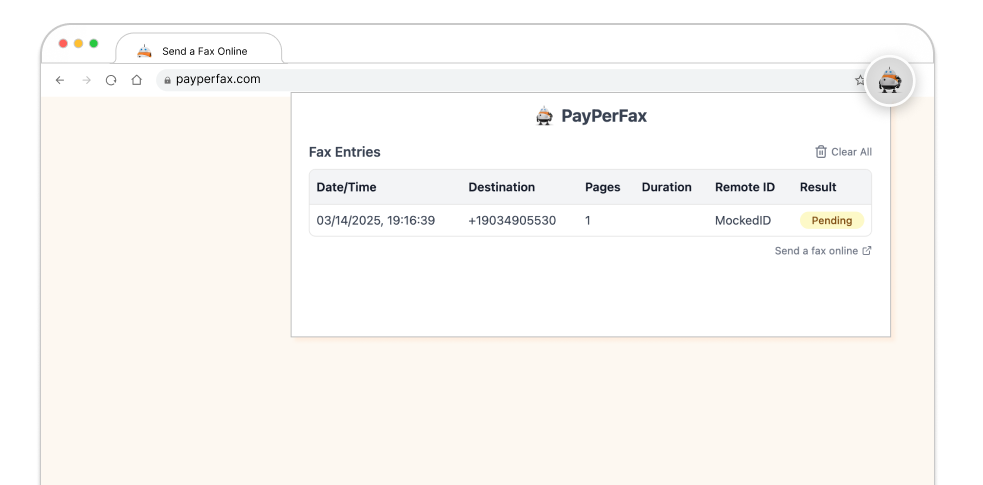Screen dimensions: 983x485
Task: Click the MockedID remote ID cell
Action: (x=743, y=221)
